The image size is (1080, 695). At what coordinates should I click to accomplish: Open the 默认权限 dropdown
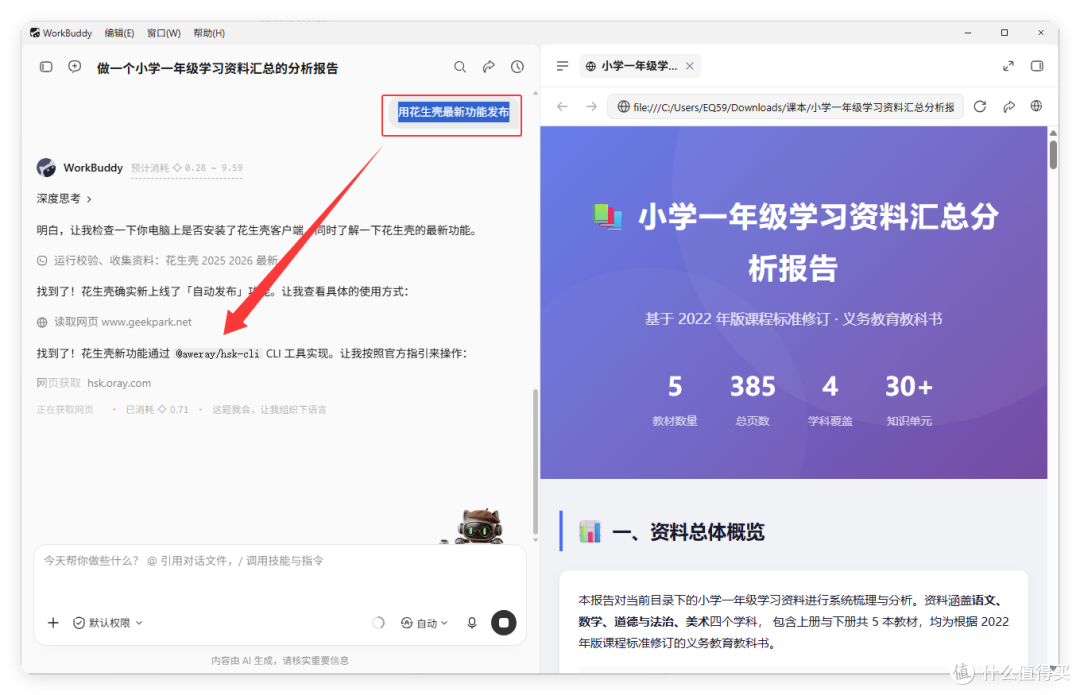coord(108,623)
